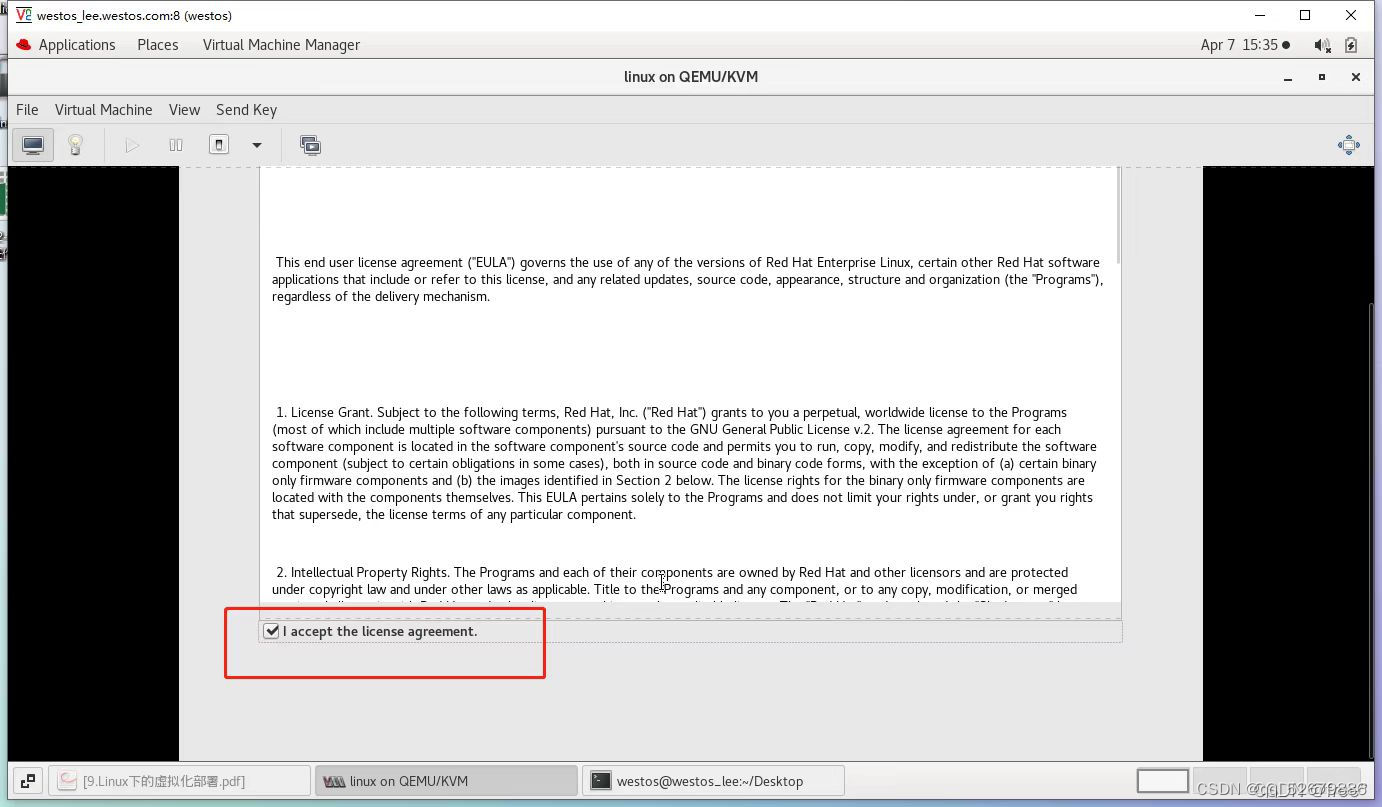Switch console to fullscreen view
1382x807 pixels.
pos(1348,146)
